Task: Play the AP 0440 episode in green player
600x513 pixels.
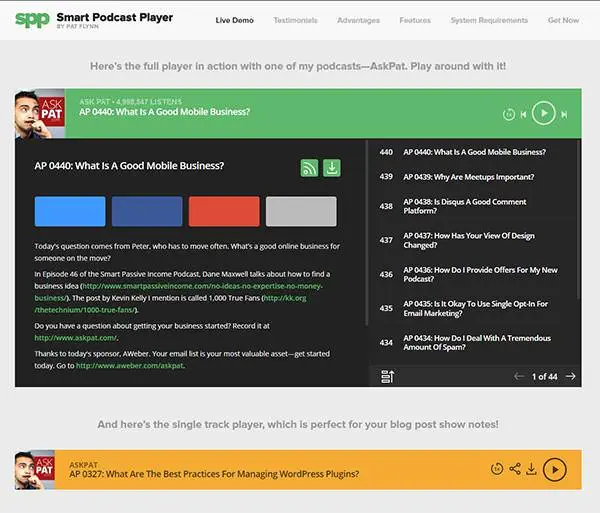Action: coord(543,113)
